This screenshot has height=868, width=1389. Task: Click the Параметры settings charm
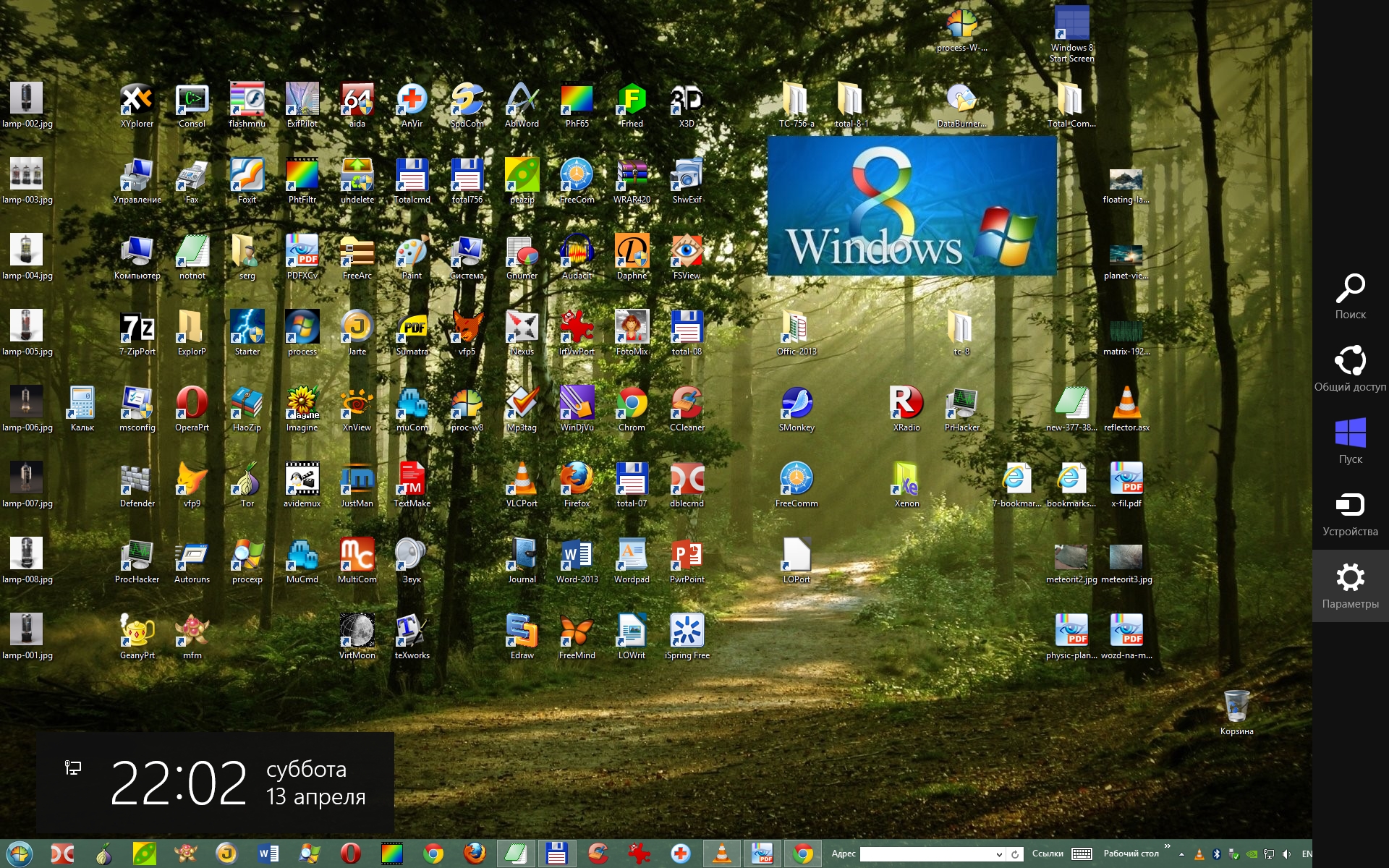[x=1350, y=586]
